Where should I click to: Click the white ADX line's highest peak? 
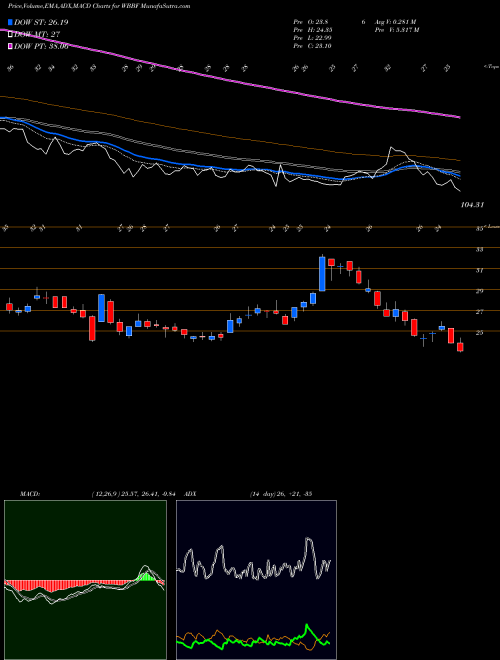[x=309, y=540]
